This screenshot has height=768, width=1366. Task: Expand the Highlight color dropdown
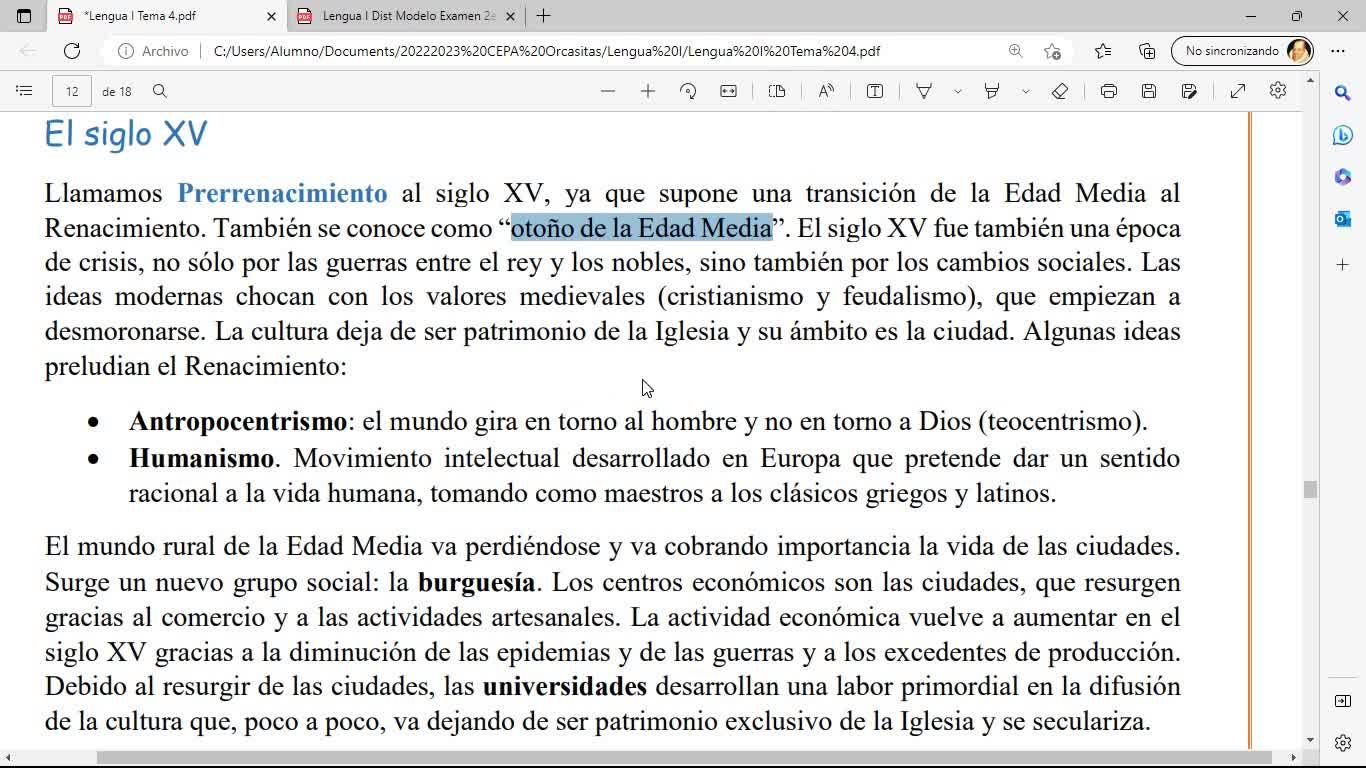click(1025, 91)
